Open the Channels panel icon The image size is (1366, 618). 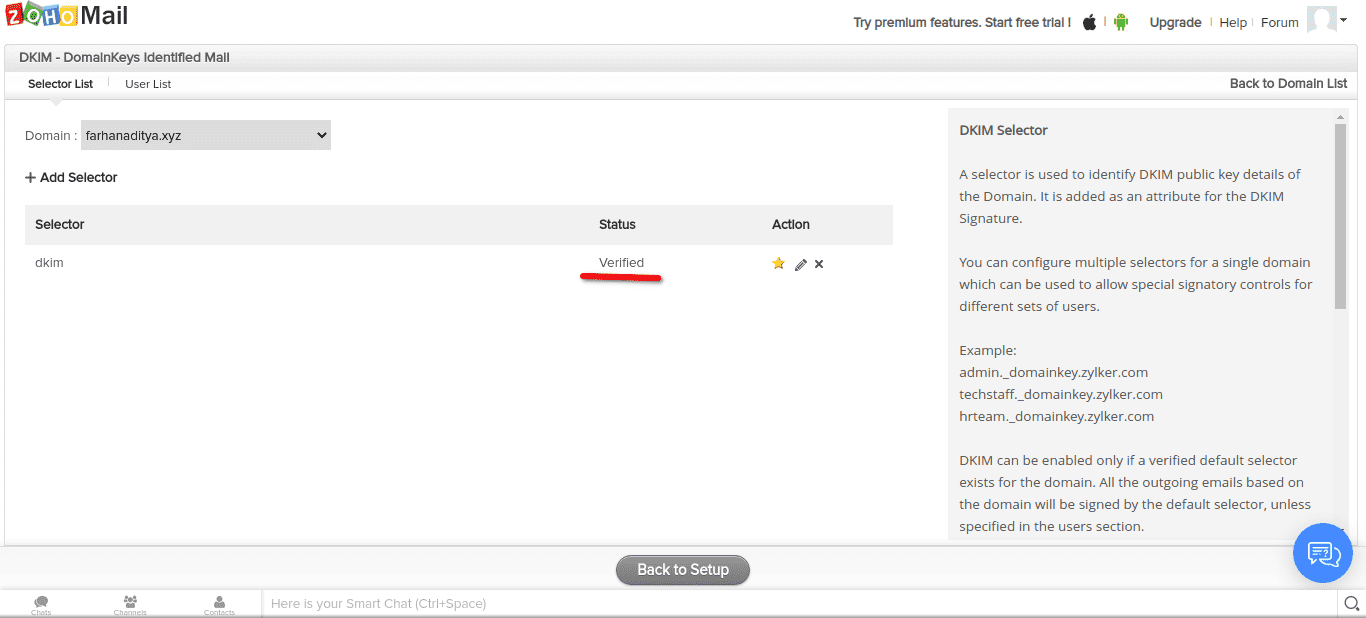tap(129, 603)
